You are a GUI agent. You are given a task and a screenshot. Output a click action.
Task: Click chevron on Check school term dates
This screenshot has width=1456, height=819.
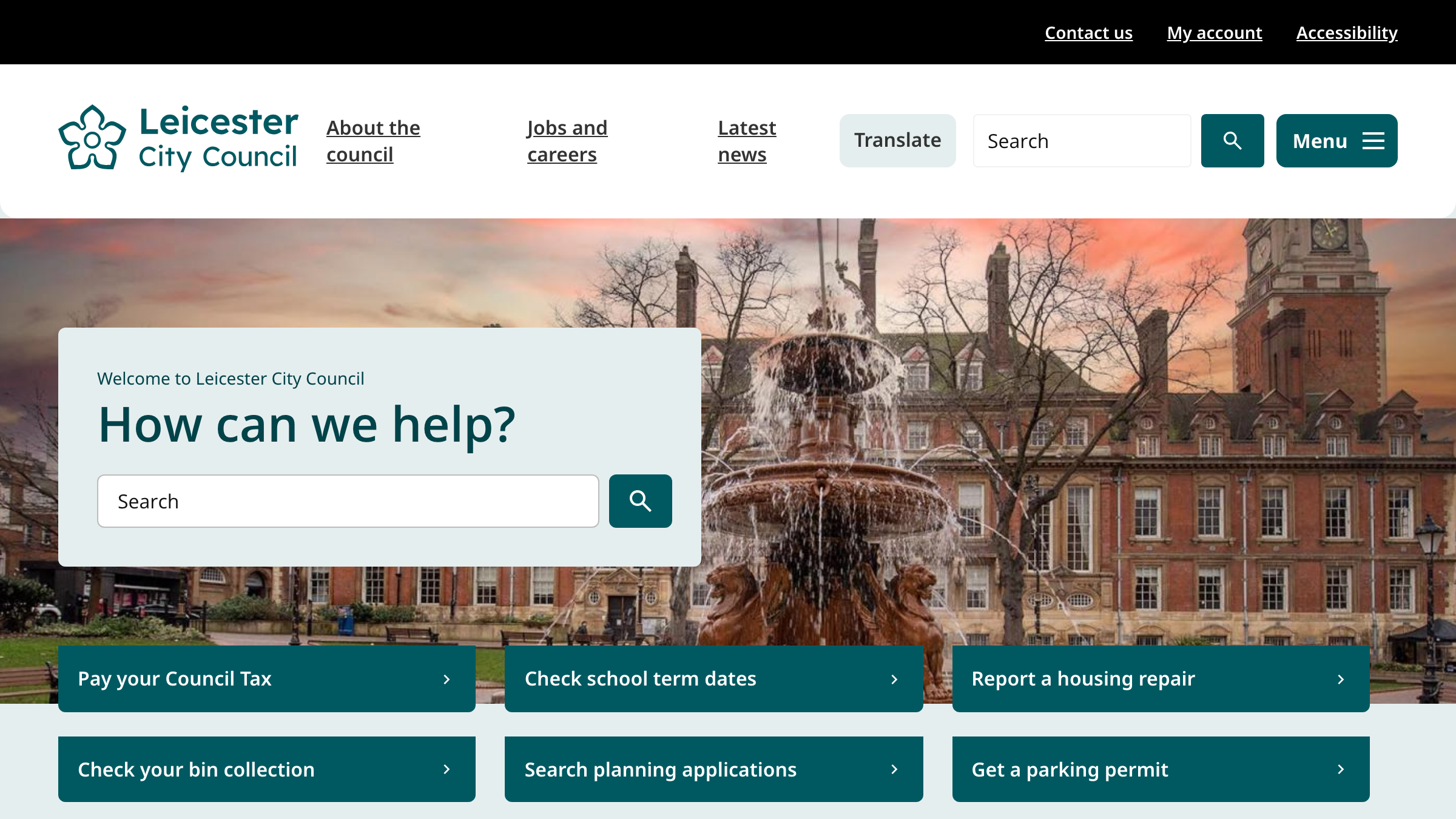894,679
